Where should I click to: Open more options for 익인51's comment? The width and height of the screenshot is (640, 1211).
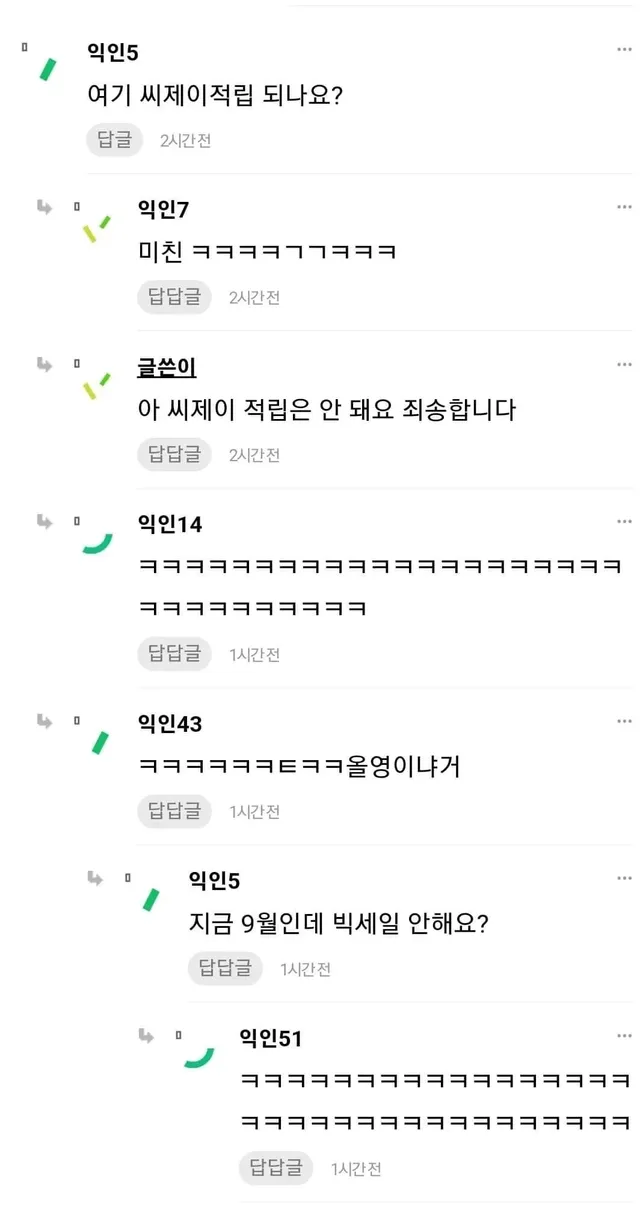tap(624, 1037)
